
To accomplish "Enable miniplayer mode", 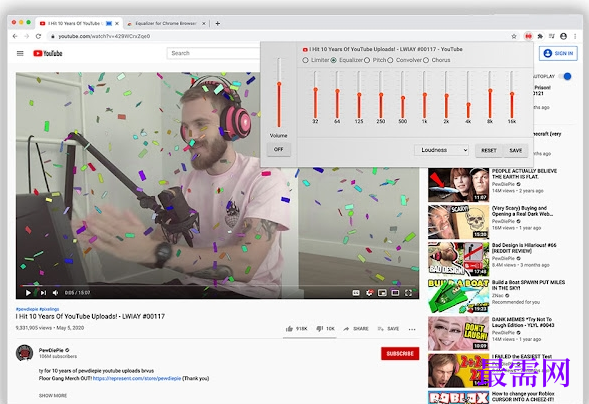I will point(382,292).
